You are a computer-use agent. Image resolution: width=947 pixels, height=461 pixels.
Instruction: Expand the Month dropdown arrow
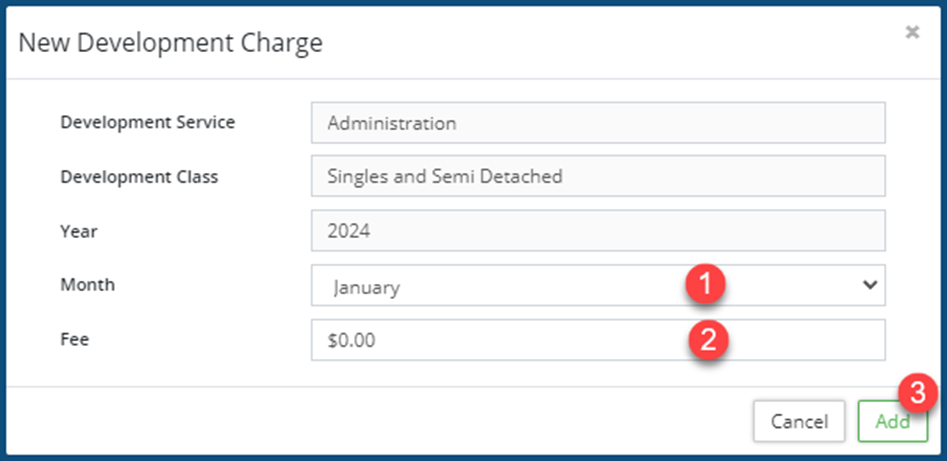pos(869,285)
